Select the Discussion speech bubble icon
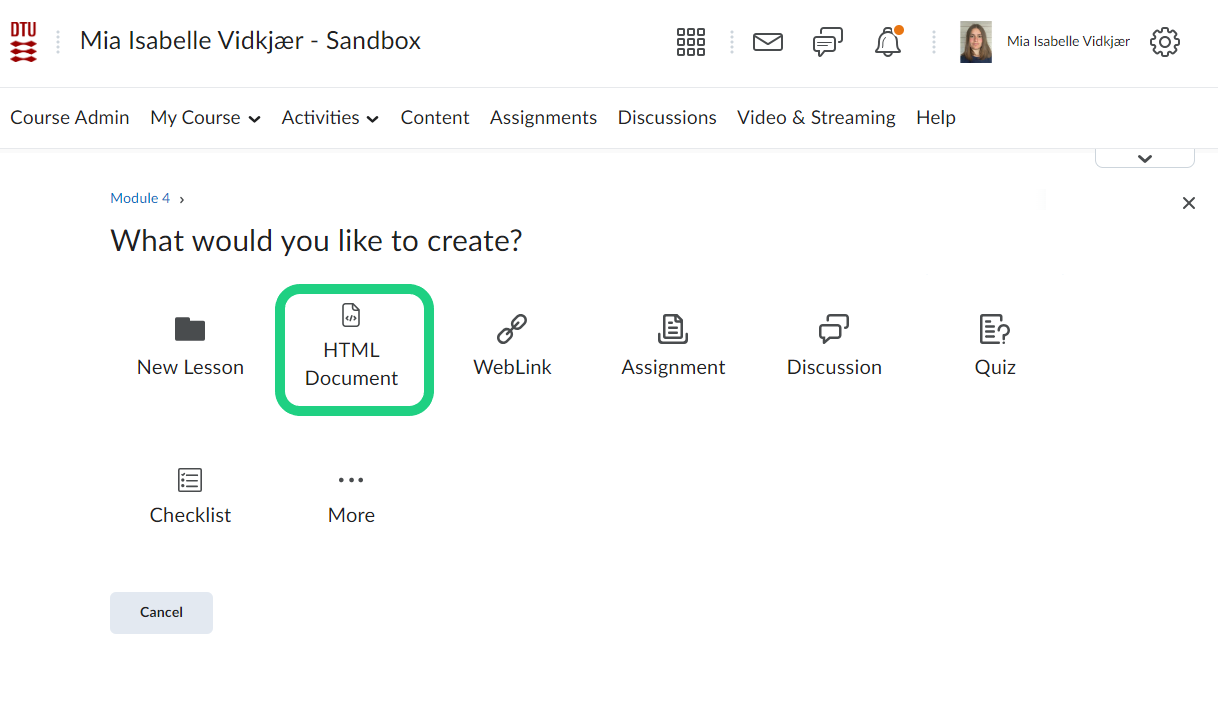 coord(834,329)
